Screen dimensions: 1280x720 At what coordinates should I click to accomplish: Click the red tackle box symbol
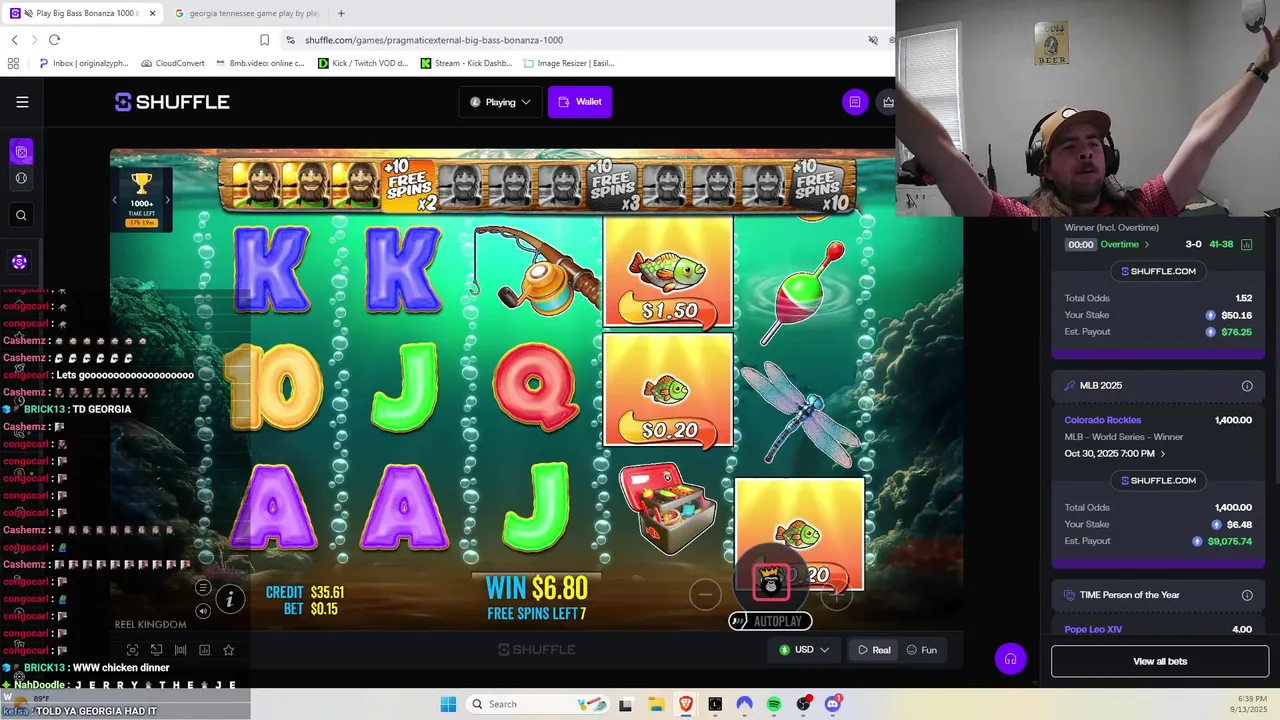click(x=667, y=507)
